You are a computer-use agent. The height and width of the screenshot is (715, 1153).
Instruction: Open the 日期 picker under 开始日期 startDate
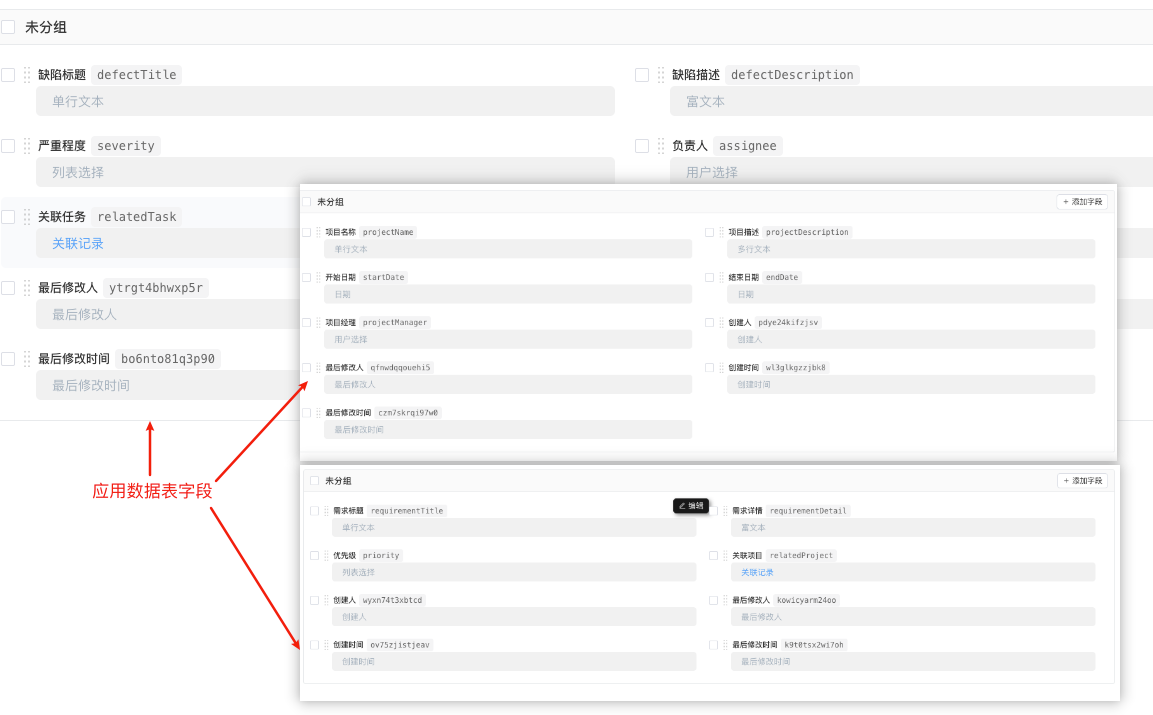[x=507, y=294]
